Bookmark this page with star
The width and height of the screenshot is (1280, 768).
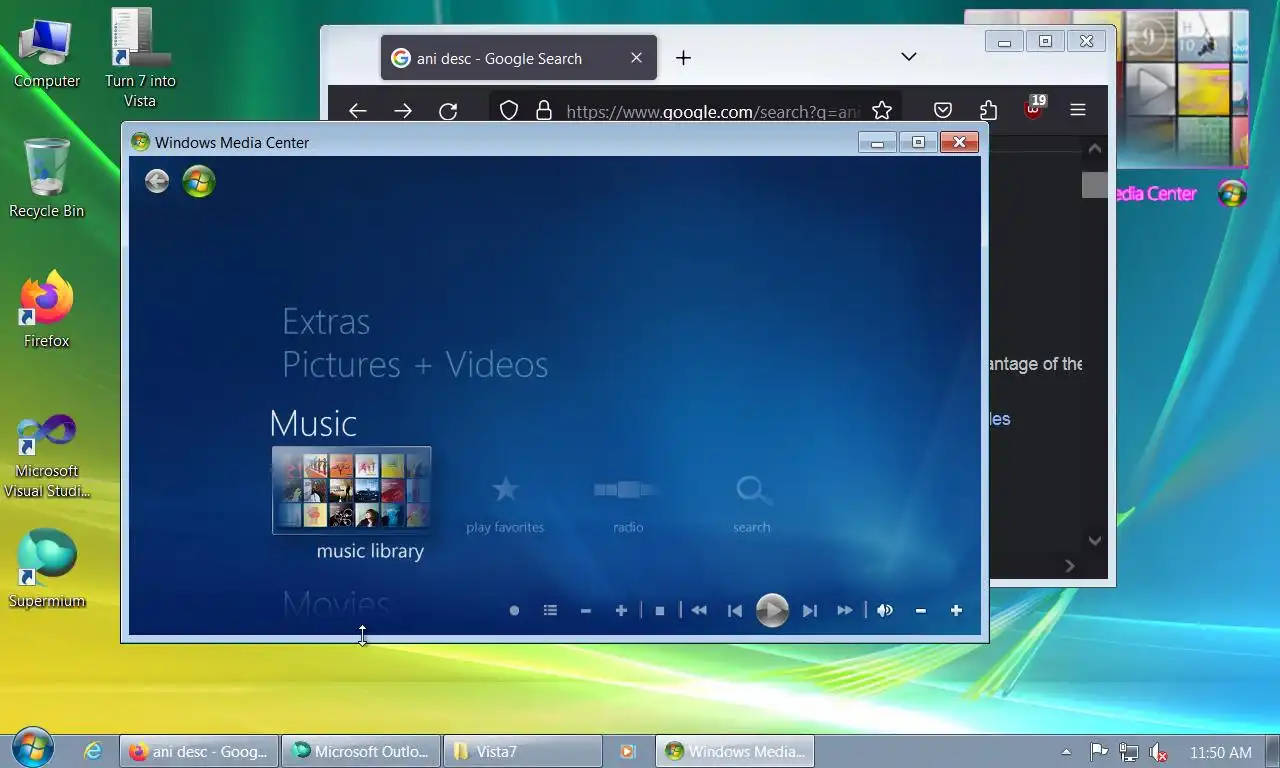881,110
